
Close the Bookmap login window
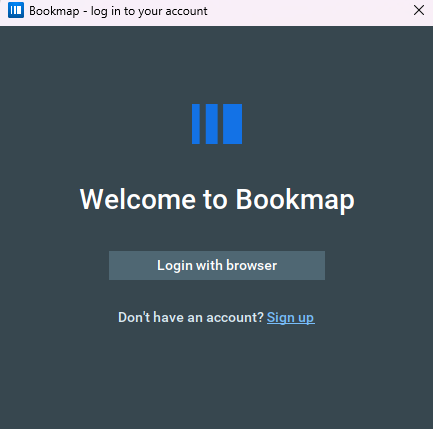419,10
